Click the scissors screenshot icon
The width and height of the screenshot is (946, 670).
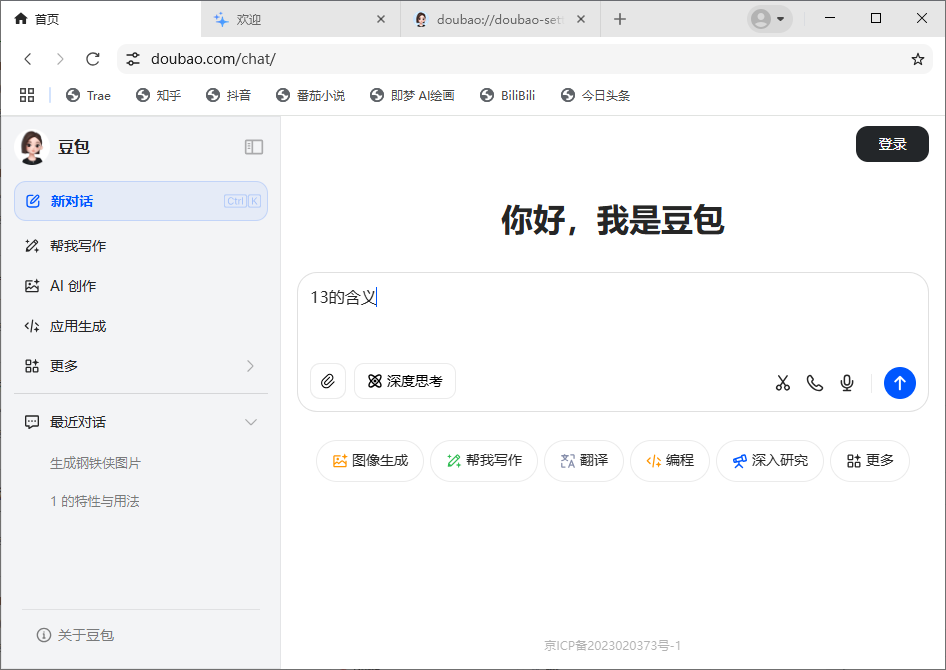(x=783, y=383)
